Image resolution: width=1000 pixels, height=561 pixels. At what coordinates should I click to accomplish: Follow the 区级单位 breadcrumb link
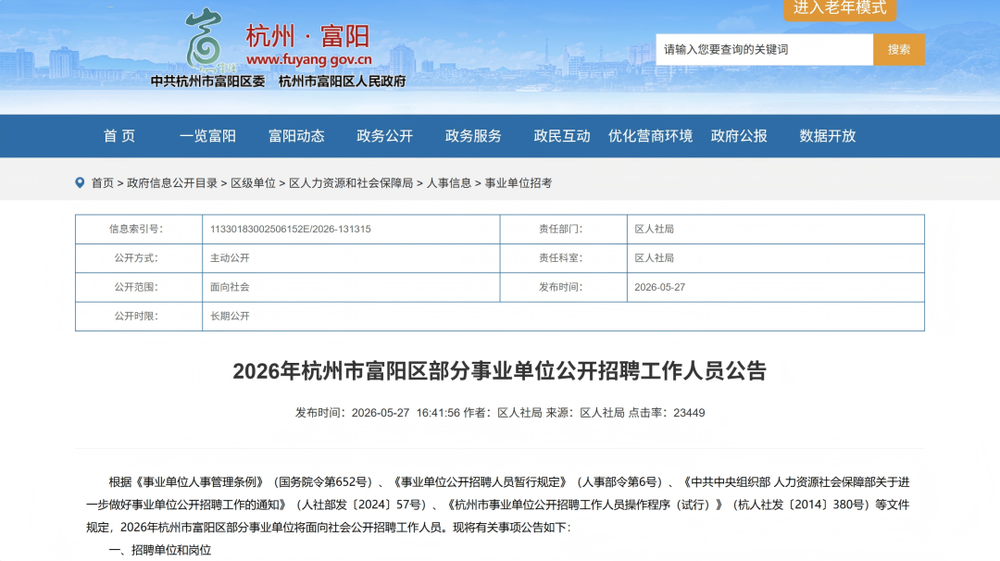pos(253,183)
